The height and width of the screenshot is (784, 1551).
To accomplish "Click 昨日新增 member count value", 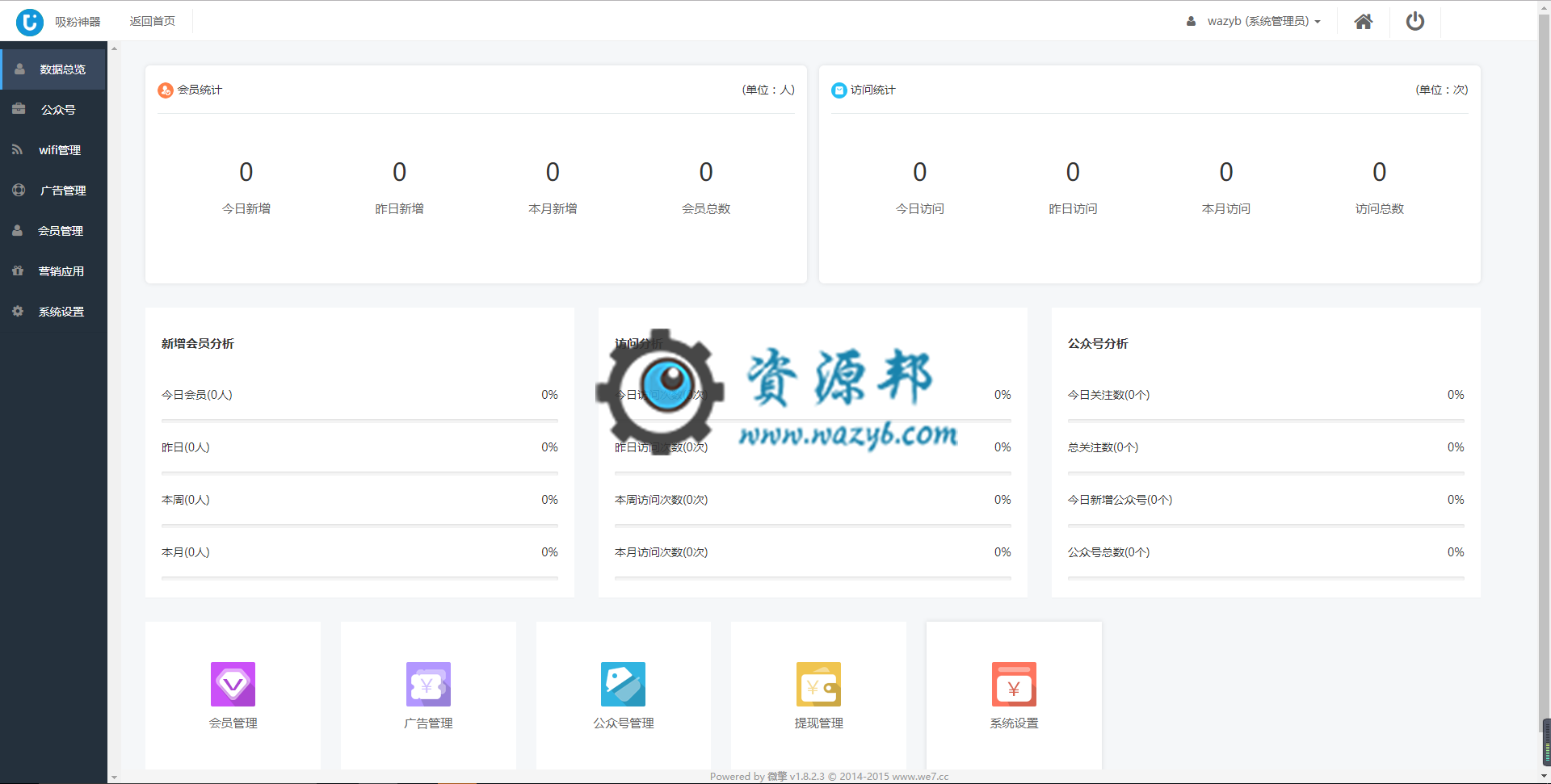I will 399,172.
